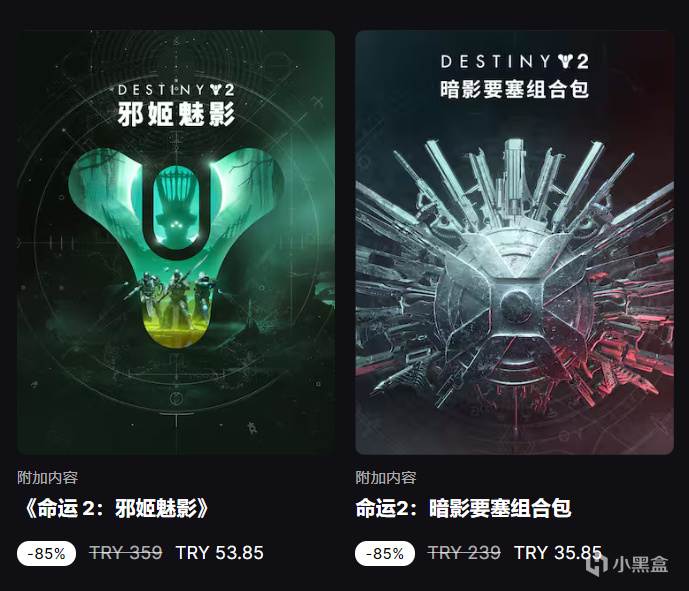Click the 小黑盒 watermark logo icon
This screenshot has height=591, width=689.
click(x=597, y=564)
